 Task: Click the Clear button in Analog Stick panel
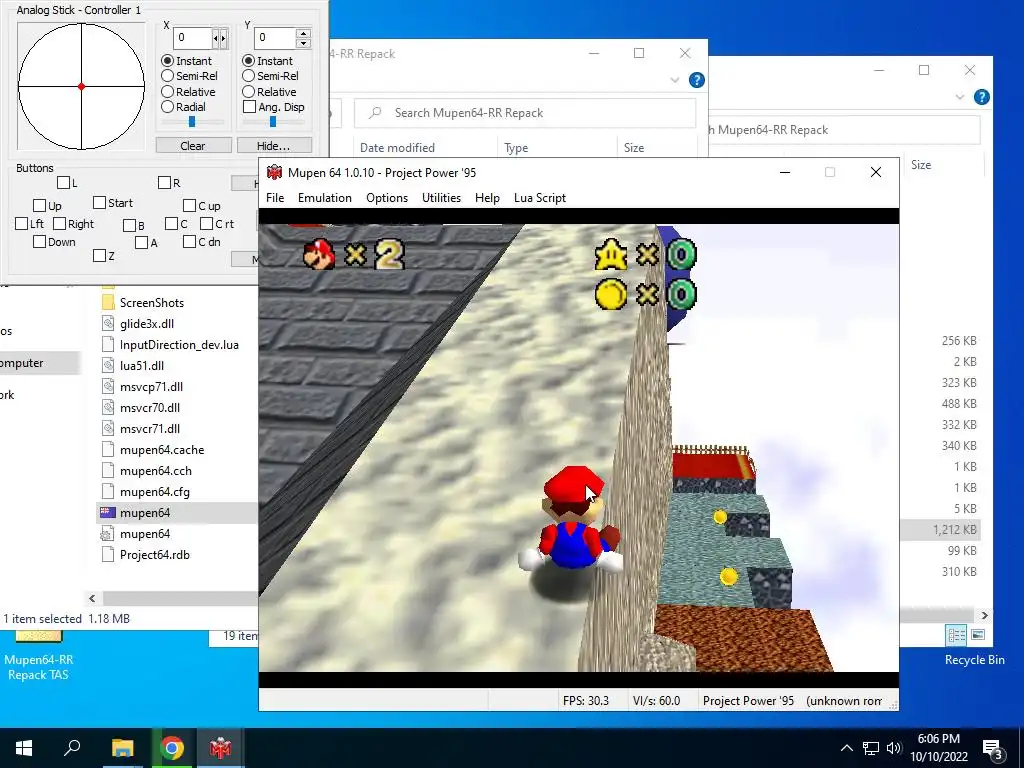[193, 146]
